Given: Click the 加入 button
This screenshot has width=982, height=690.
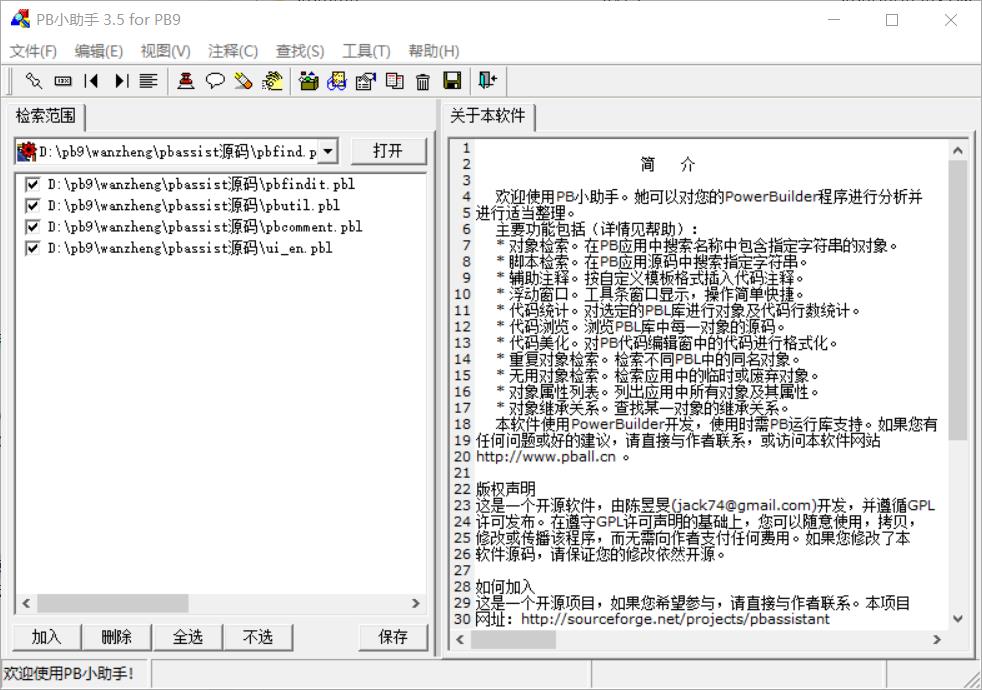Looking at the screenshot, I should (x=47, y=637).
